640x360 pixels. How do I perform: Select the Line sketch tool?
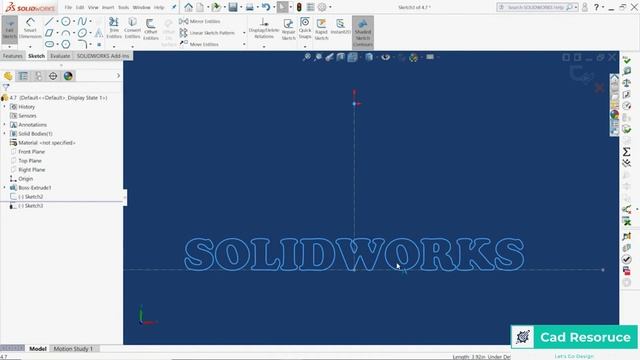(49, 22)
